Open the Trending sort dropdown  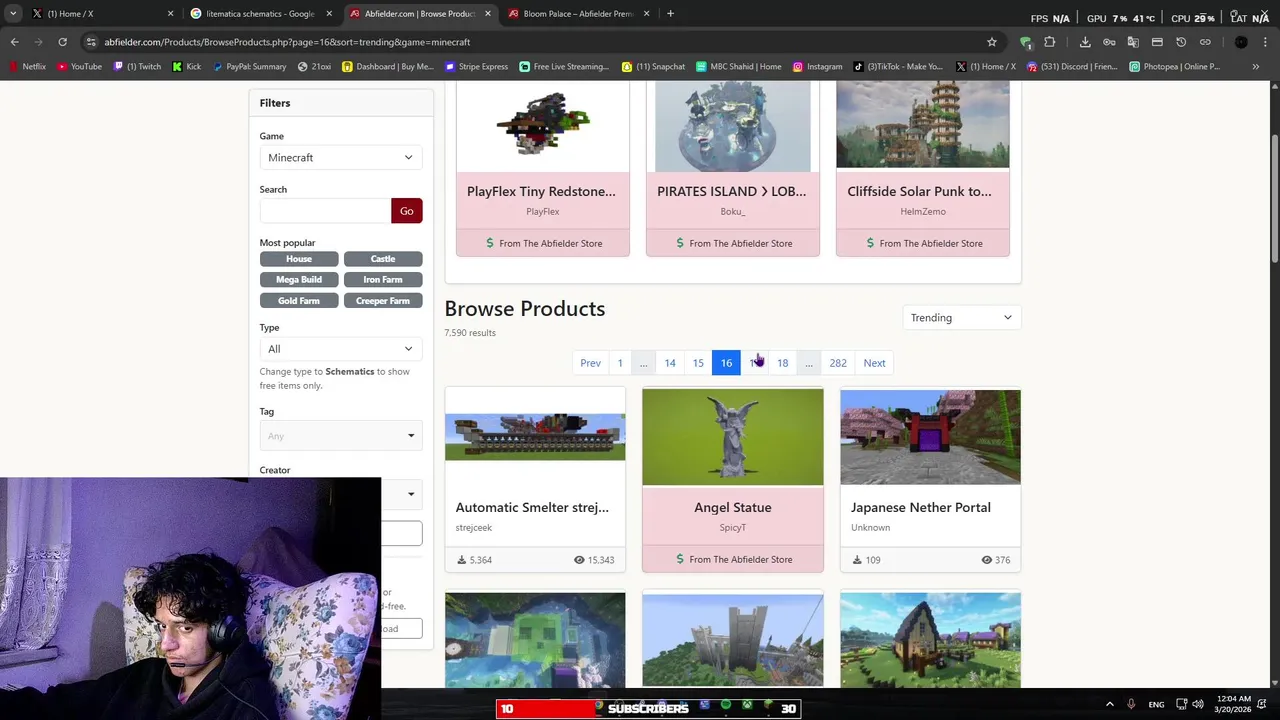tap(961, 317)
